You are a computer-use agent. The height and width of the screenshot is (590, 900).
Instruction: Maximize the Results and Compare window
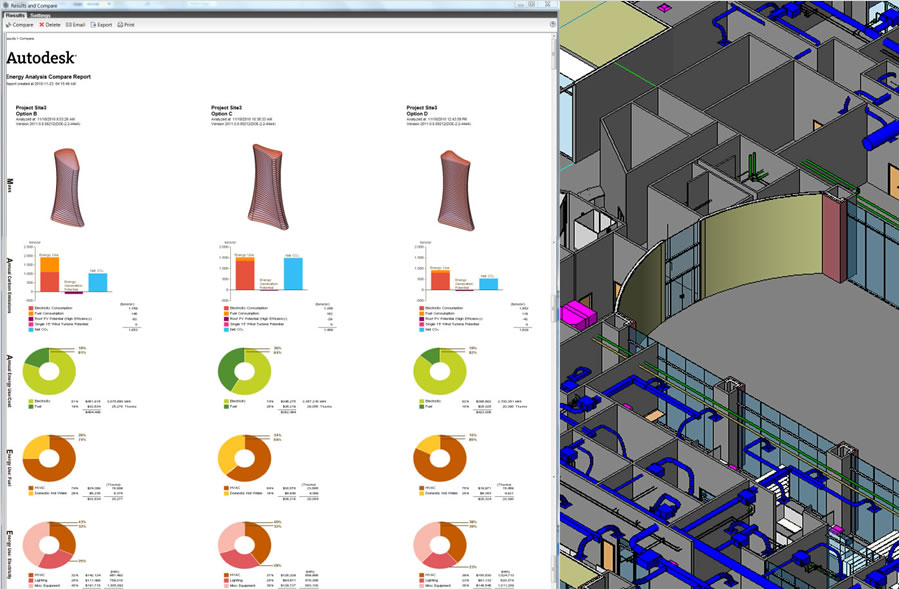pos(532,4)
